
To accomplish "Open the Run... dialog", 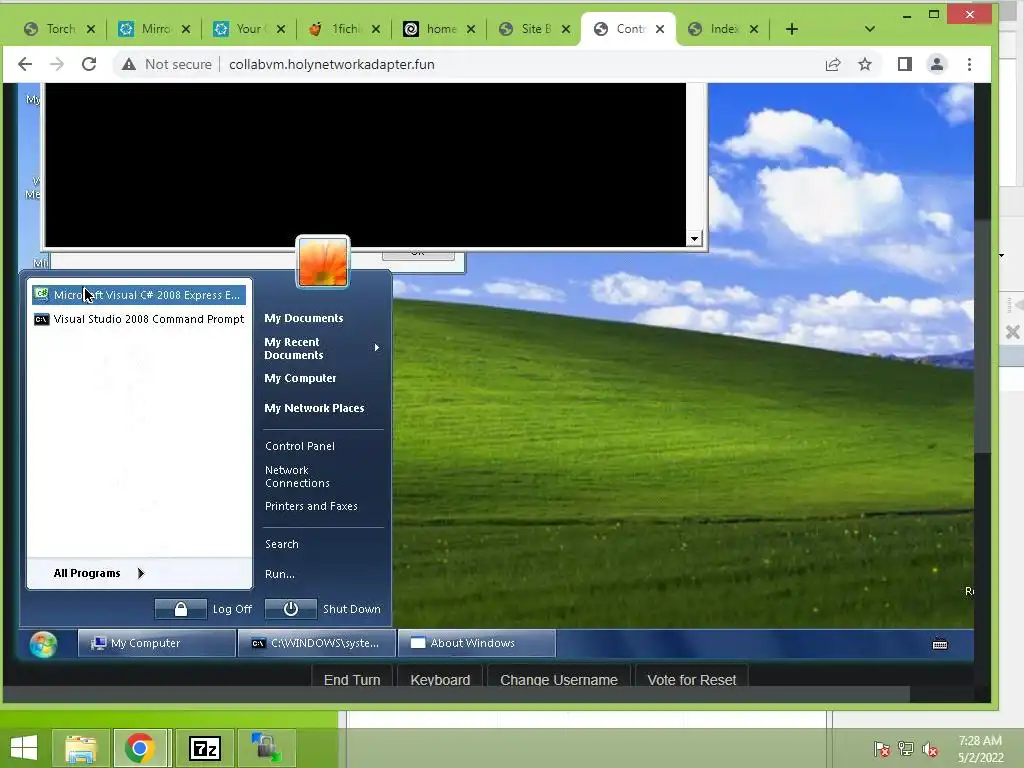I will click(x=280, y=574).
